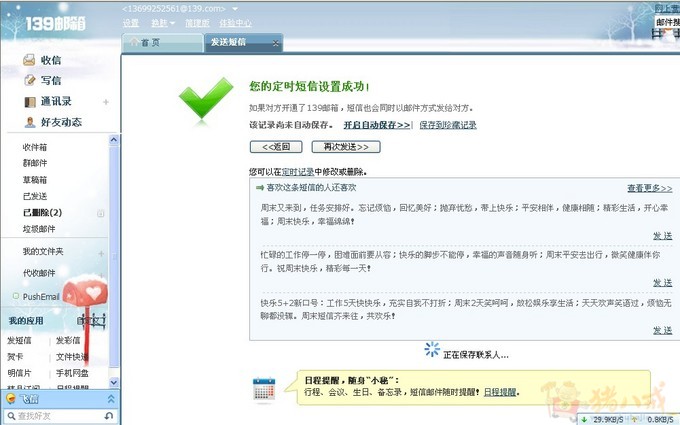The image size is (680, 425).
Task: Open 我的文件夹
Action: (43, 252)
